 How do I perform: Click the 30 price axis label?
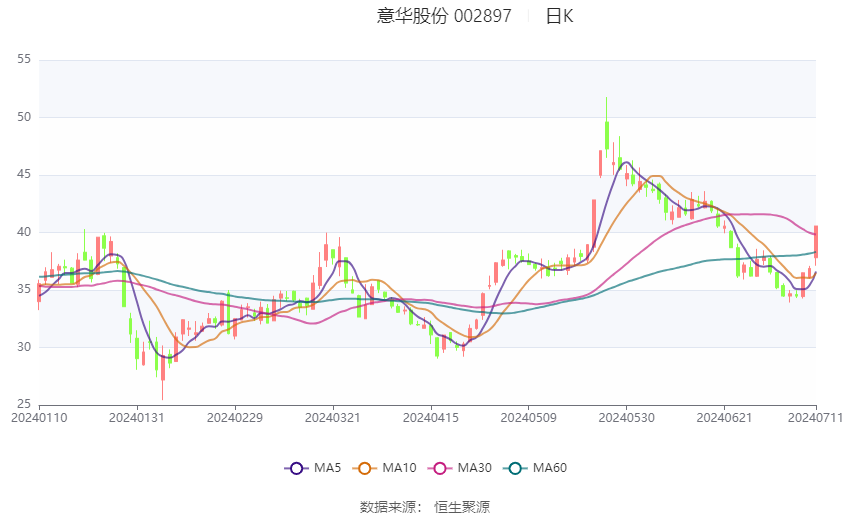(24, 347)
